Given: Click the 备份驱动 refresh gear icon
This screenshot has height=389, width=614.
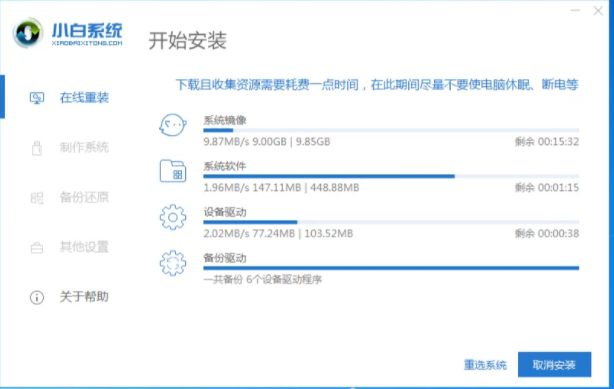Looking at the screenshot, I should point(173,263).
